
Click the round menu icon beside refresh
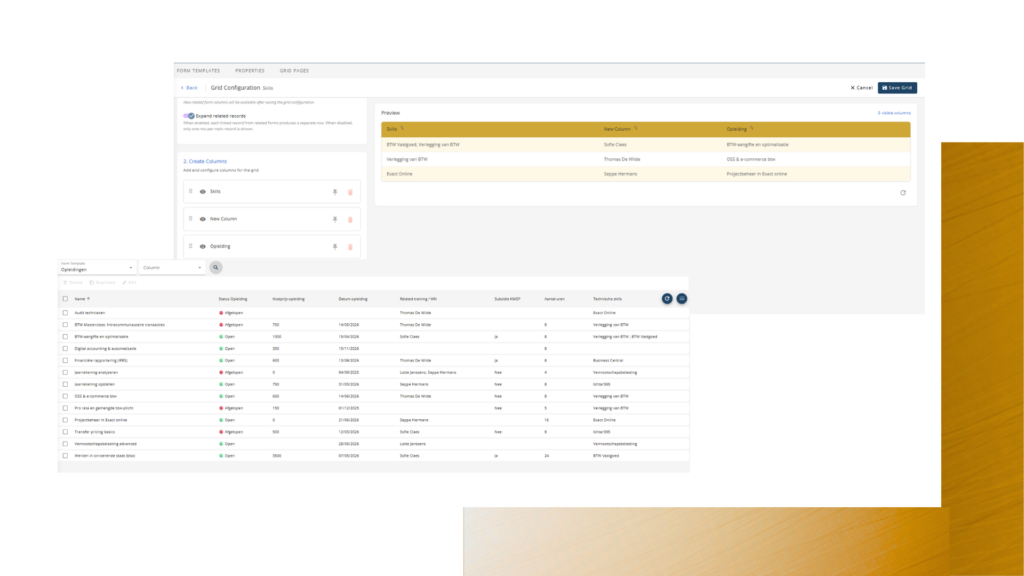pos(682,298)
